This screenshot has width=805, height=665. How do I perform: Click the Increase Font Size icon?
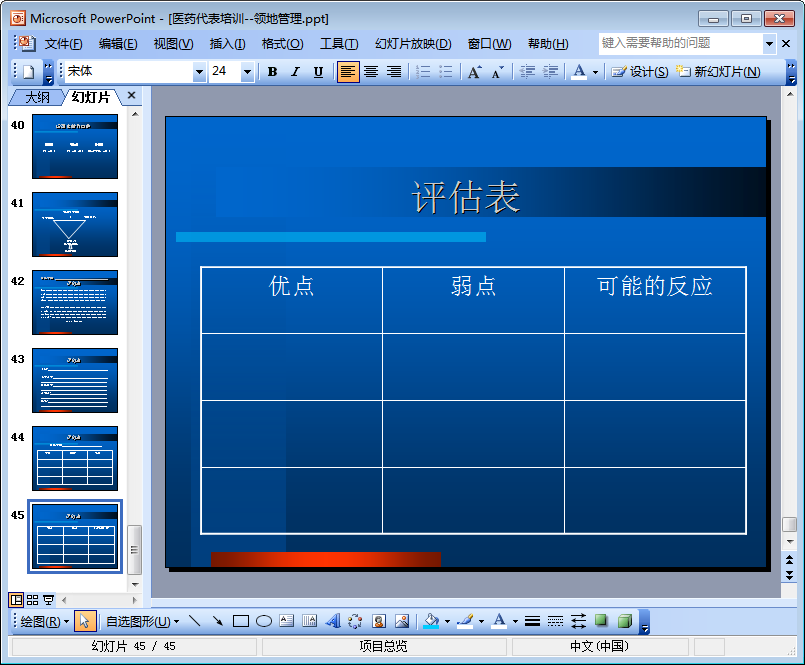tap(474, 72)
